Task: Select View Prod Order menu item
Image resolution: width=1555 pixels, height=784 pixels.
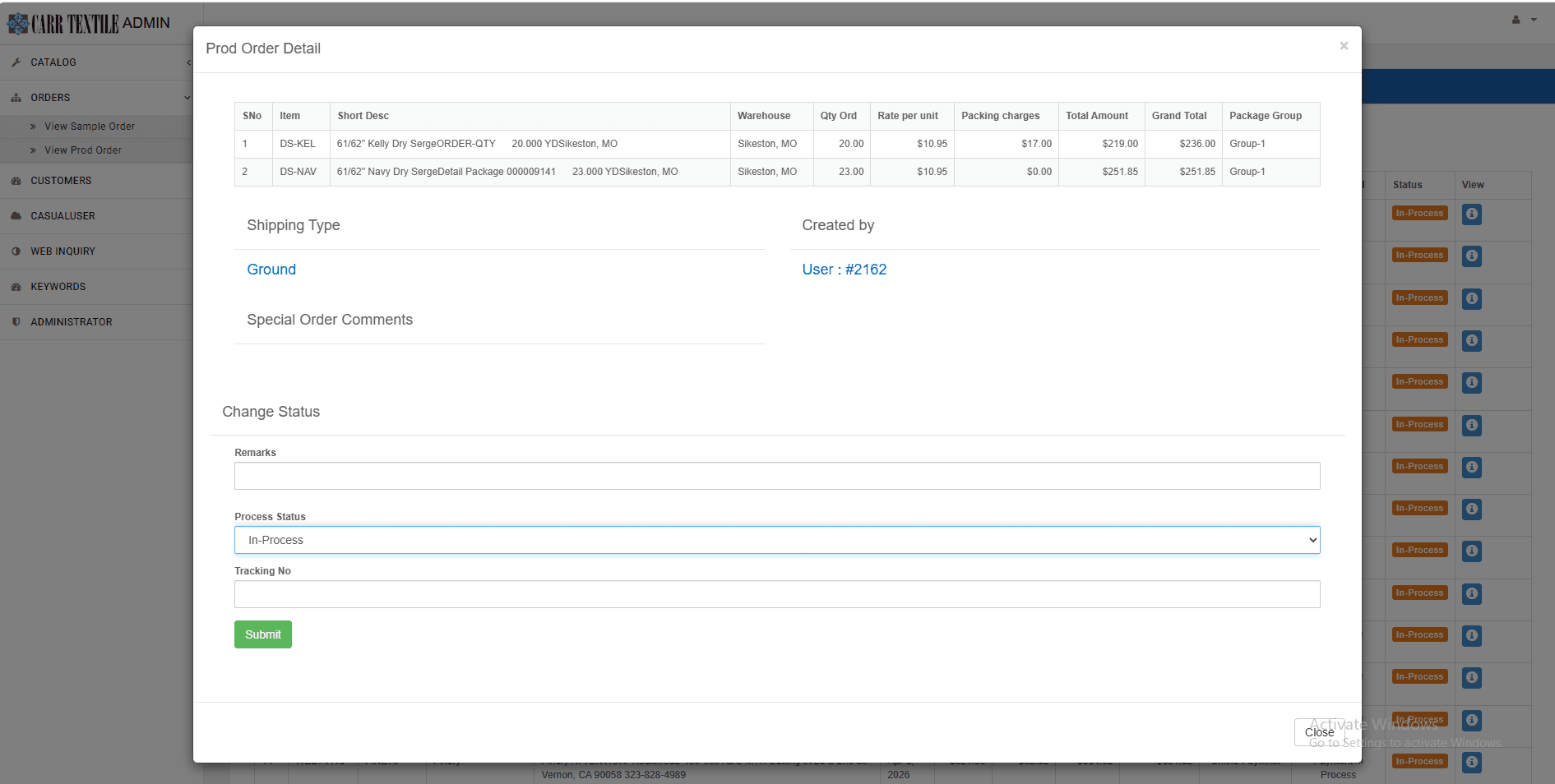Action: pyautogui.click(x=82, y=150)
